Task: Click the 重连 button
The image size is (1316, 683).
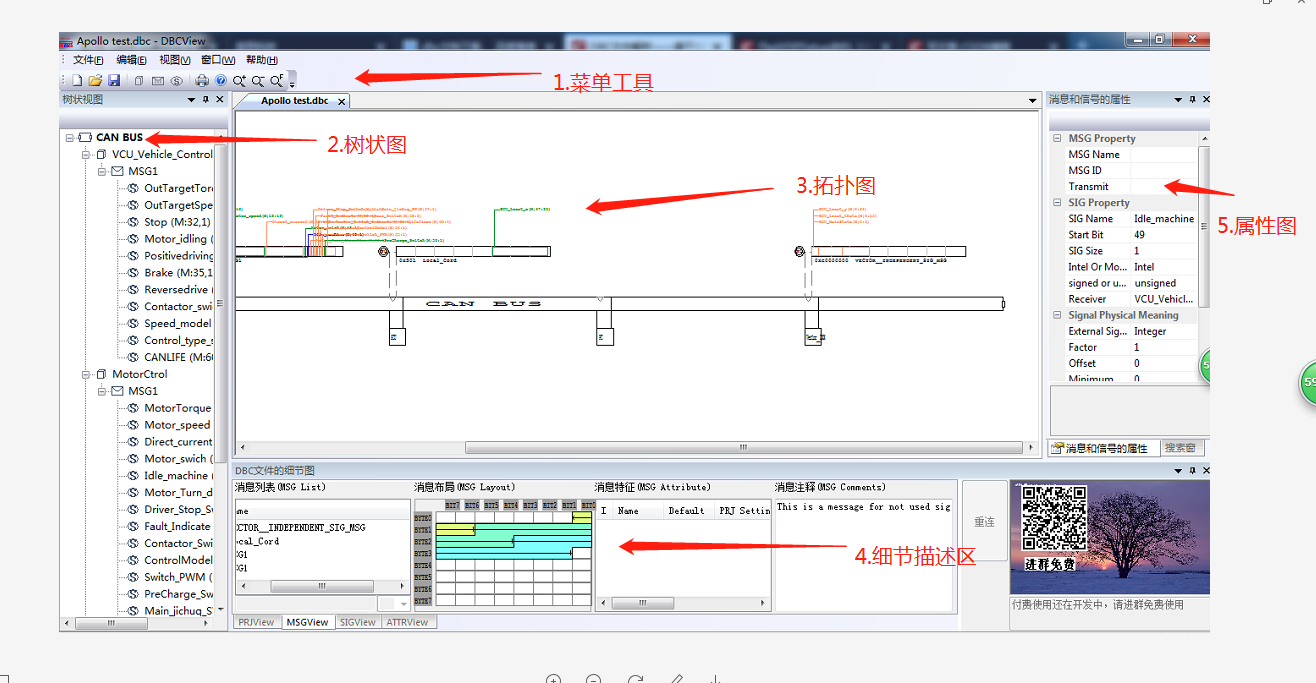Action: coord(984,522)
